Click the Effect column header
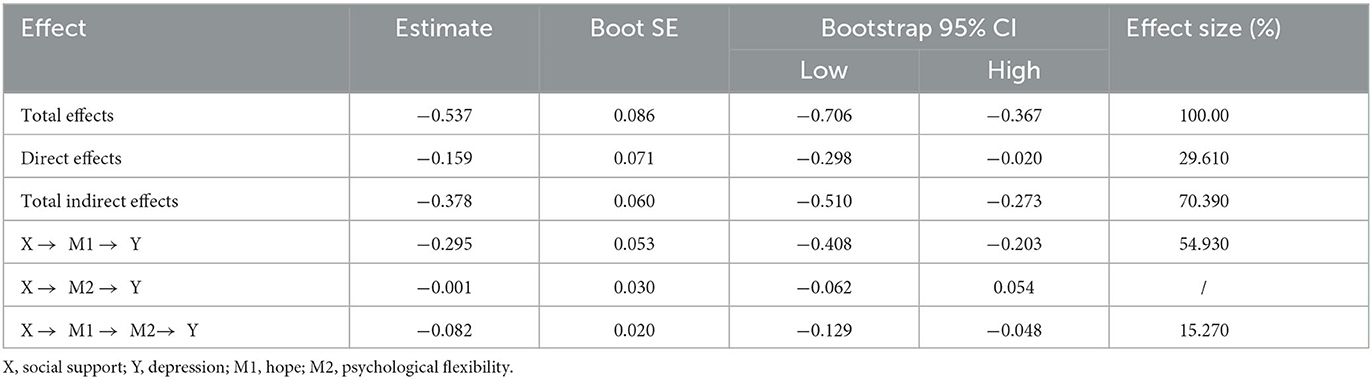This screenshot has width=1372, height=379. pos(52,28)
